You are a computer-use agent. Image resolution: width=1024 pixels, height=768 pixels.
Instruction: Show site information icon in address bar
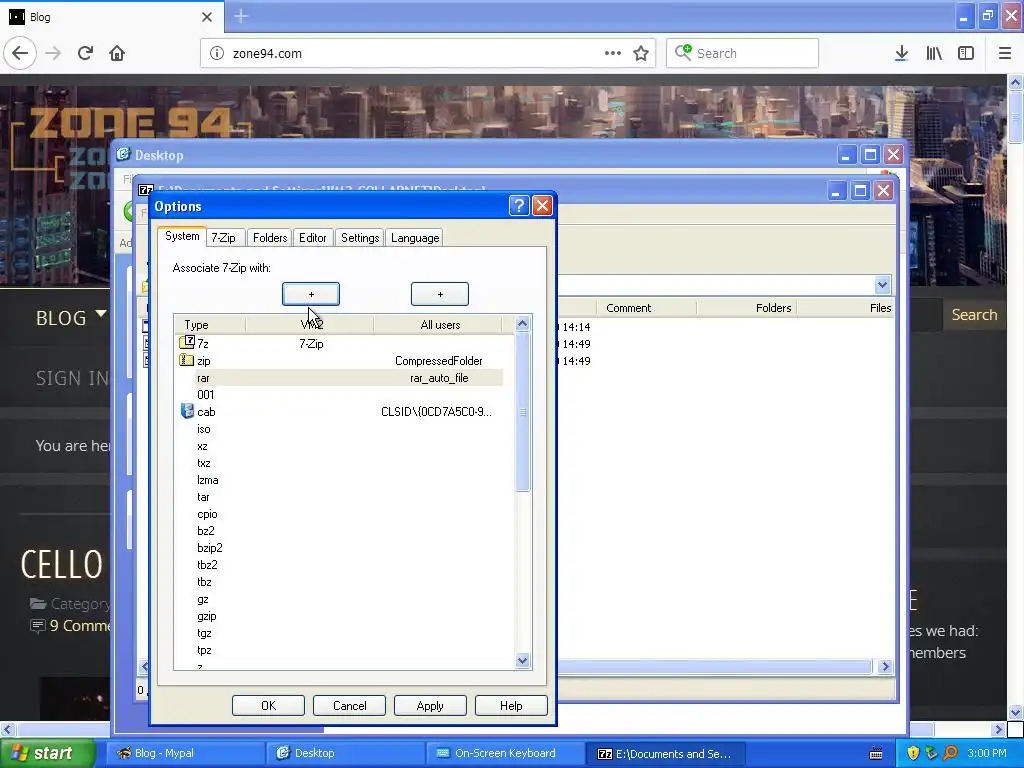(216, 53)
